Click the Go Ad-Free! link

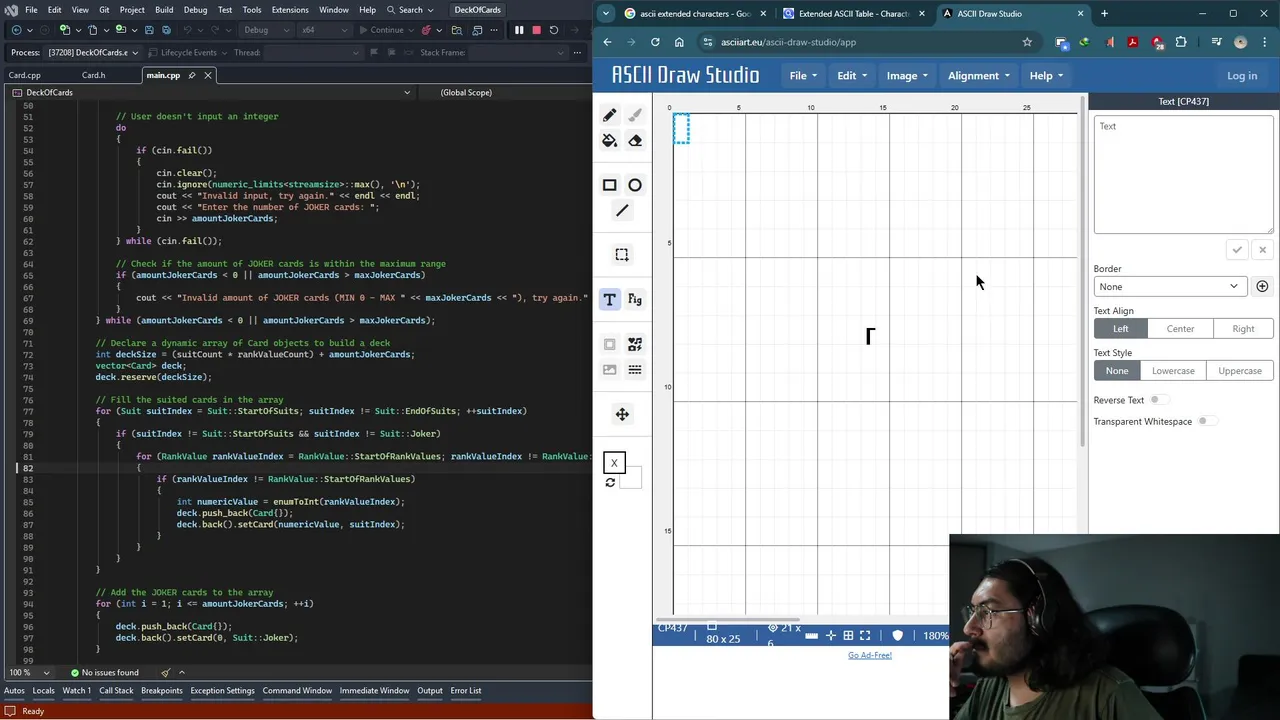pyautogui.click(x=870, y=655)
